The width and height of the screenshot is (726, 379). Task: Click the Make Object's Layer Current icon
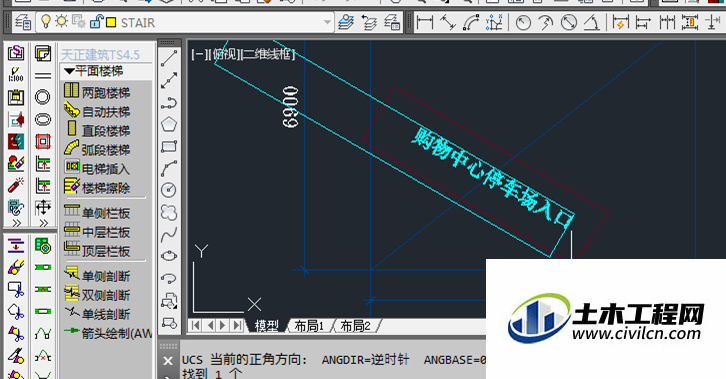pyautogui.click(x=345, y=22)
